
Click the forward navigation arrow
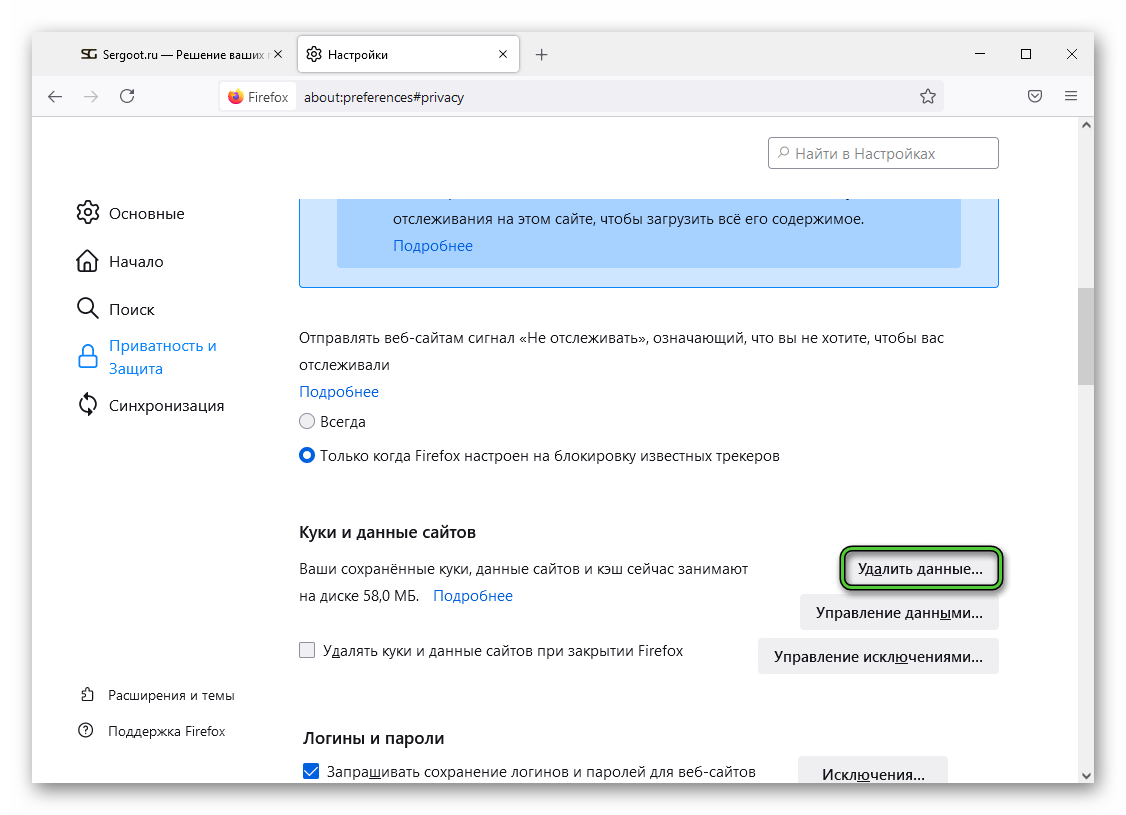[90, 97]
